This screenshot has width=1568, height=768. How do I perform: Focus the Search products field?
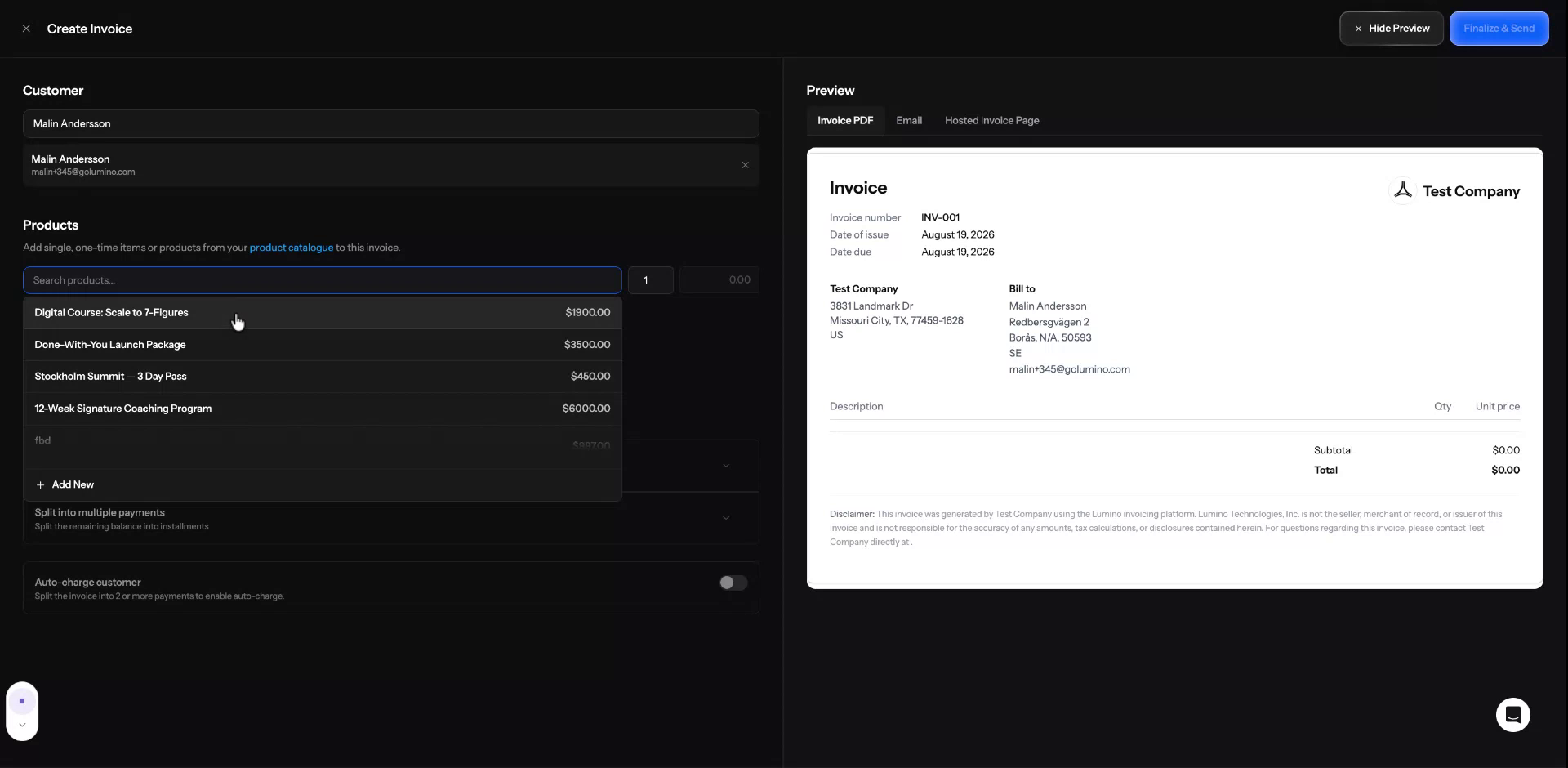tap(322, 280)
